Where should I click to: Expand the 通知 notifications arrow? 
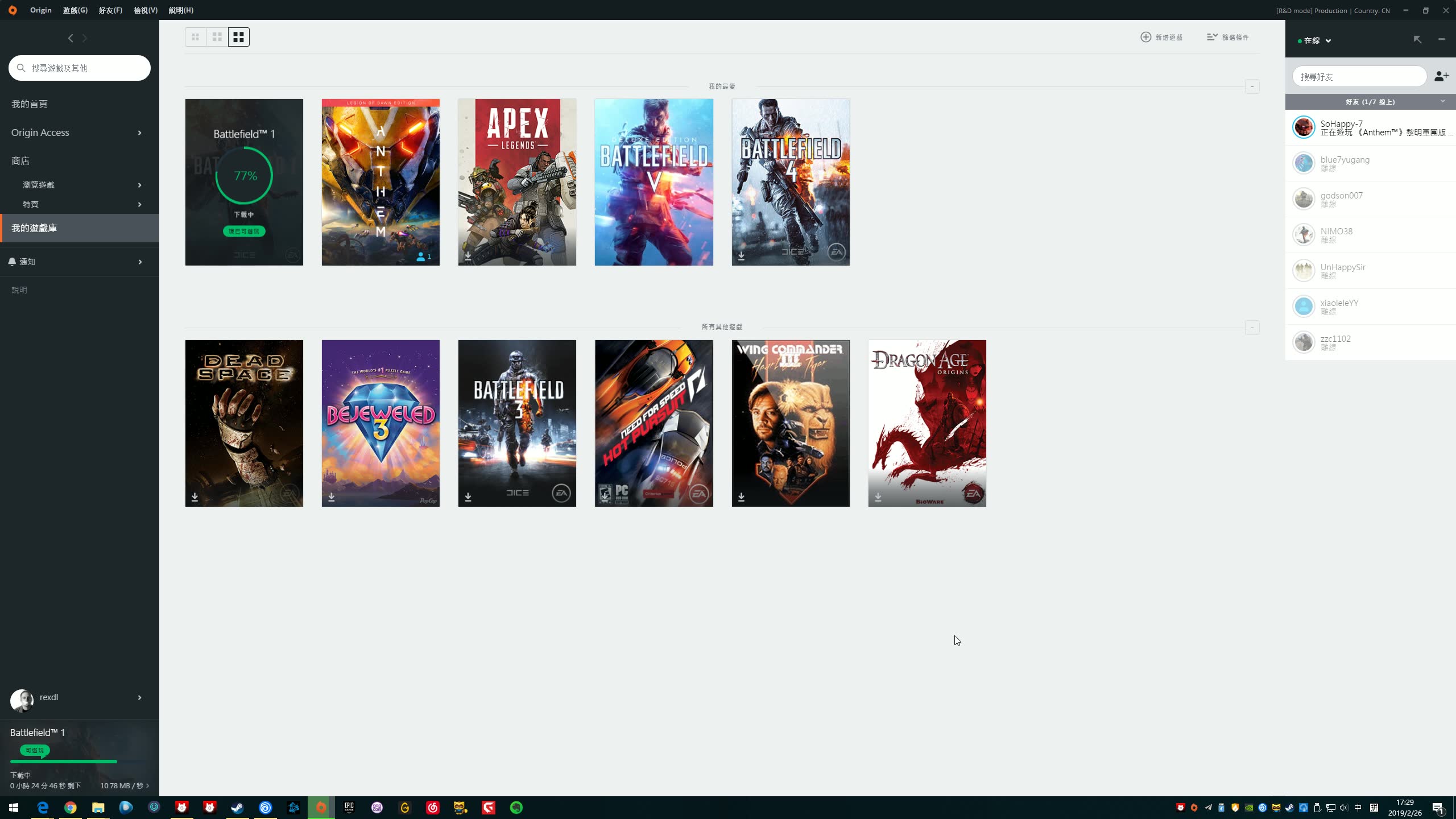139,262
